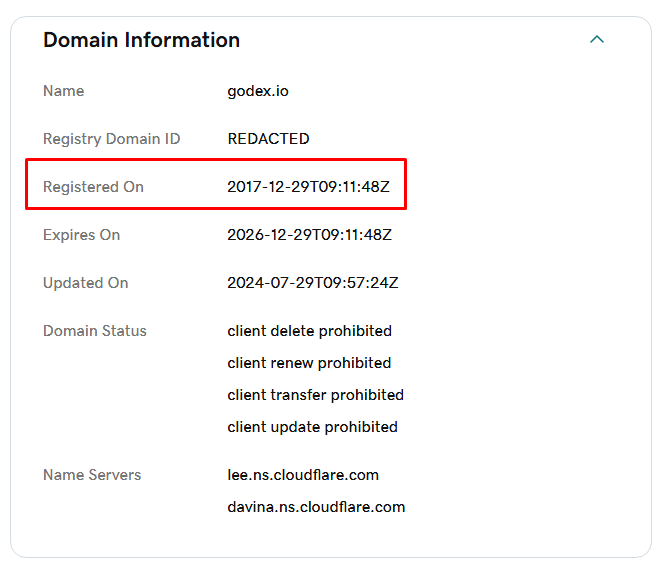Image resolution: width=660 pixels, height=564 pixels.
Task: Click the Name Servers label
Action: (x=92, y=475)
